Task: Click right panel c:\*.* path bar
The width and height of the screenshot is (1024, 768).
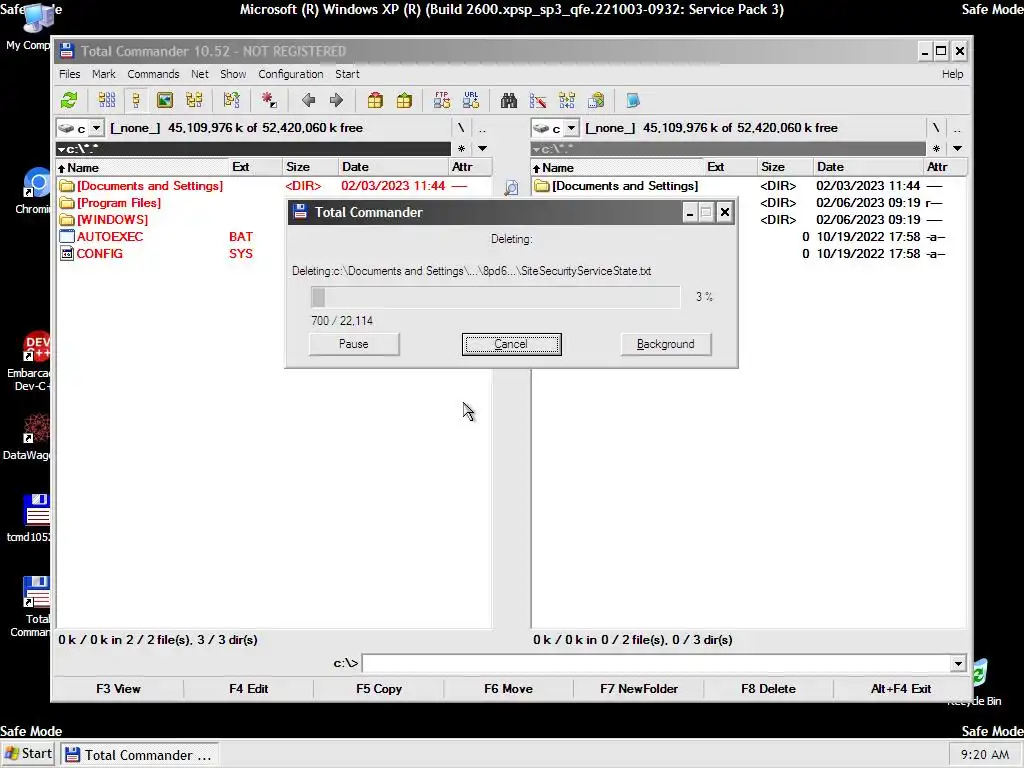Action: click(x=728, y=149)
